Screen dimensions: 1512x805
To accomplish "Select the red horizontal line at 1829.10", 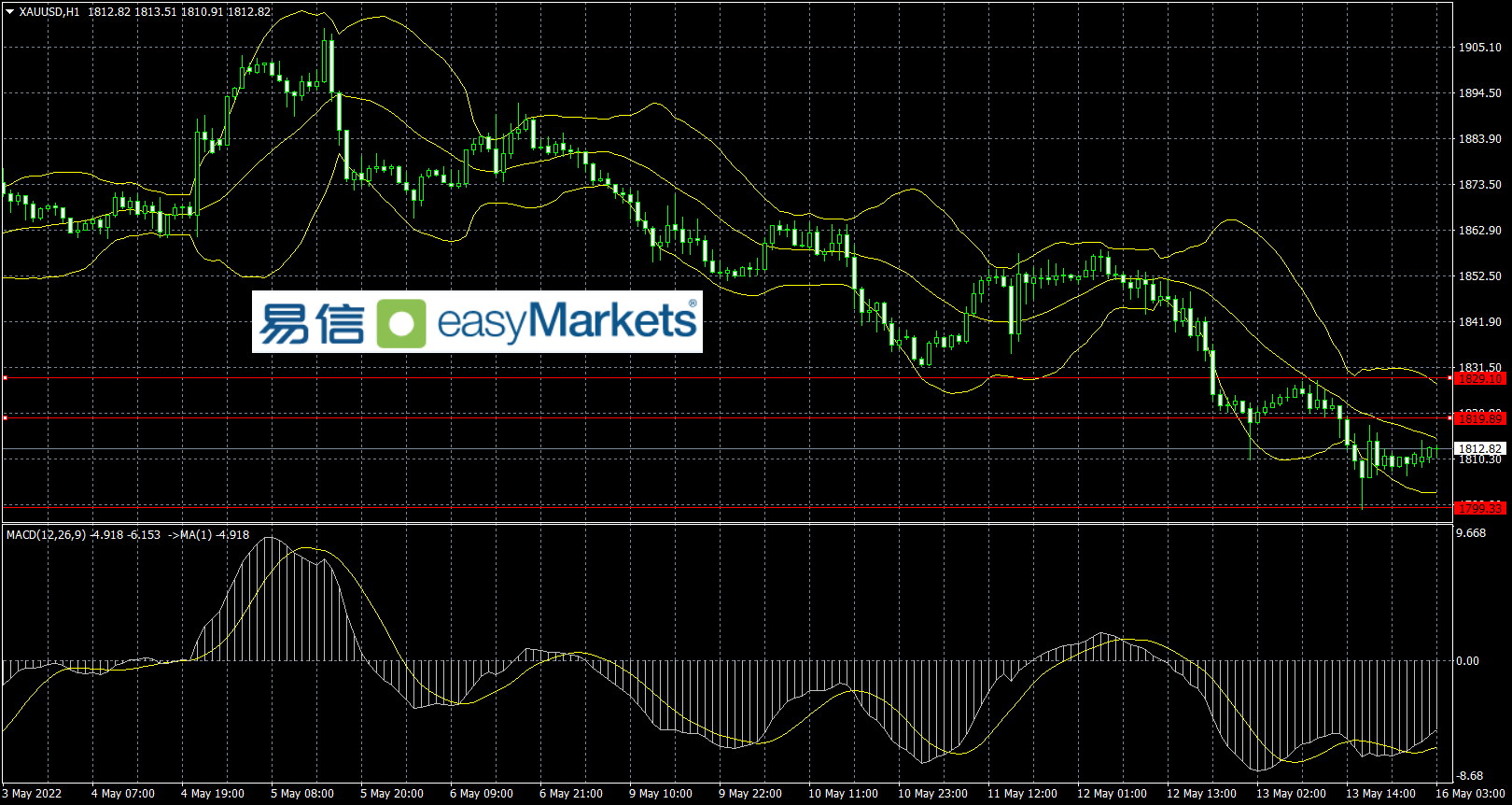I will point(726,378).
